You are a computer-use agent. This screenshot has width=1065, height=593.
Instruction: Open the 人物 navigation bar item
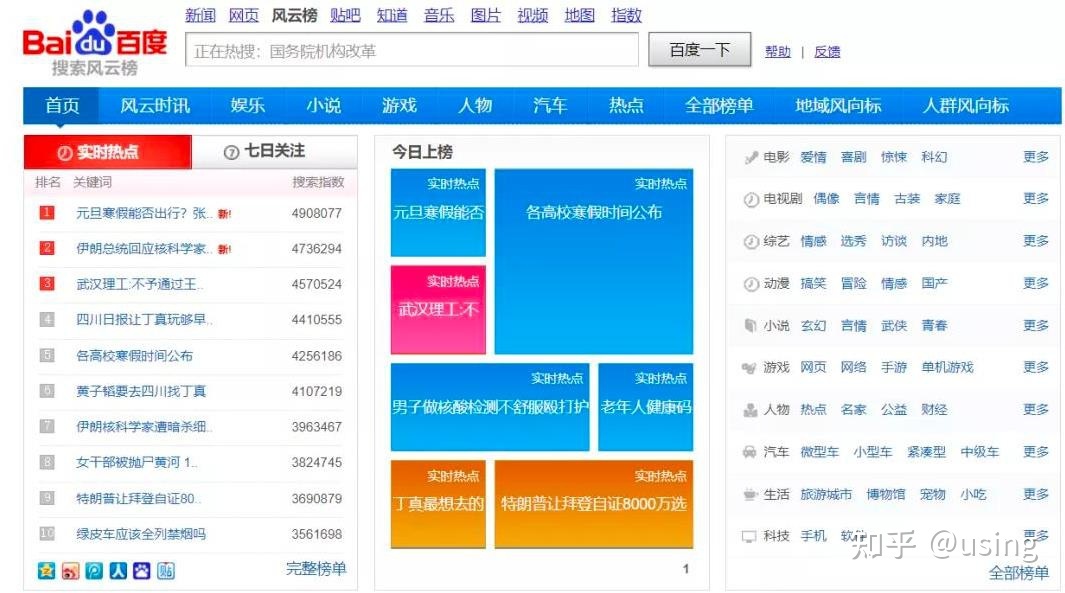click(475, 106)
